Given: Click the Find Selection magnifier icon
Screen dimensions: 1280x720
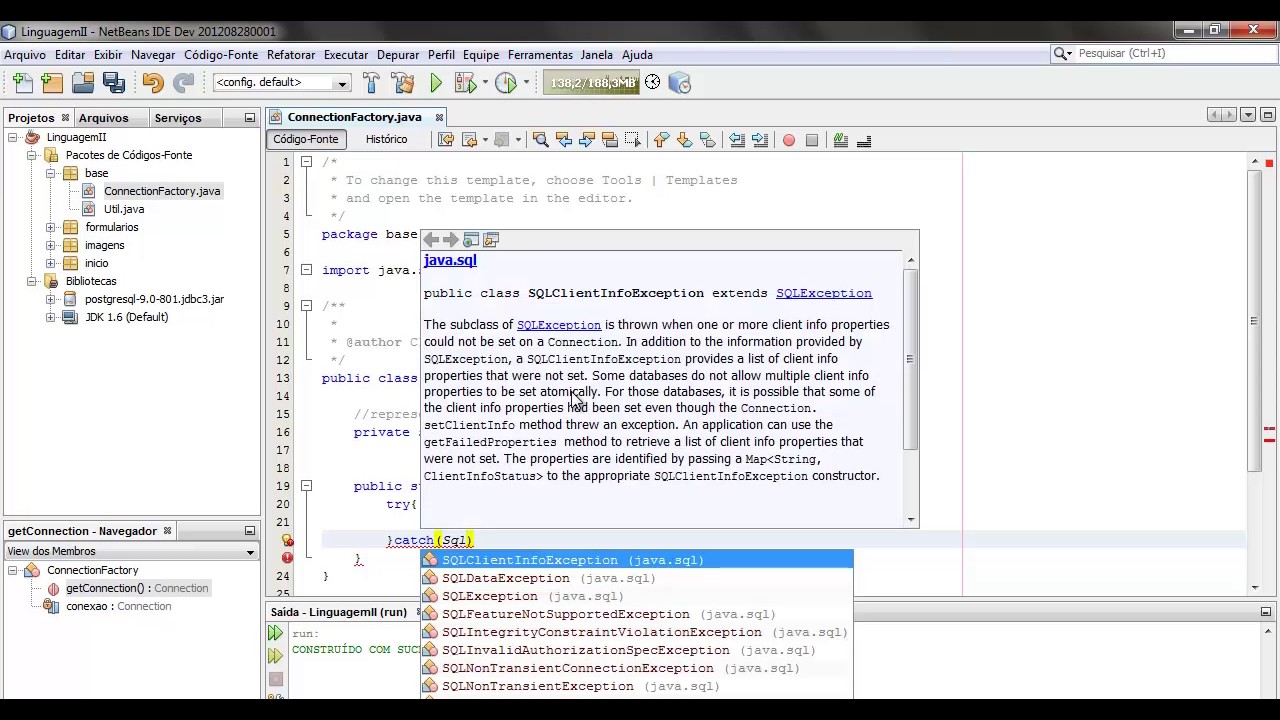Looking at the screenshot, I should pyautogui.click(x=541, y=140).
